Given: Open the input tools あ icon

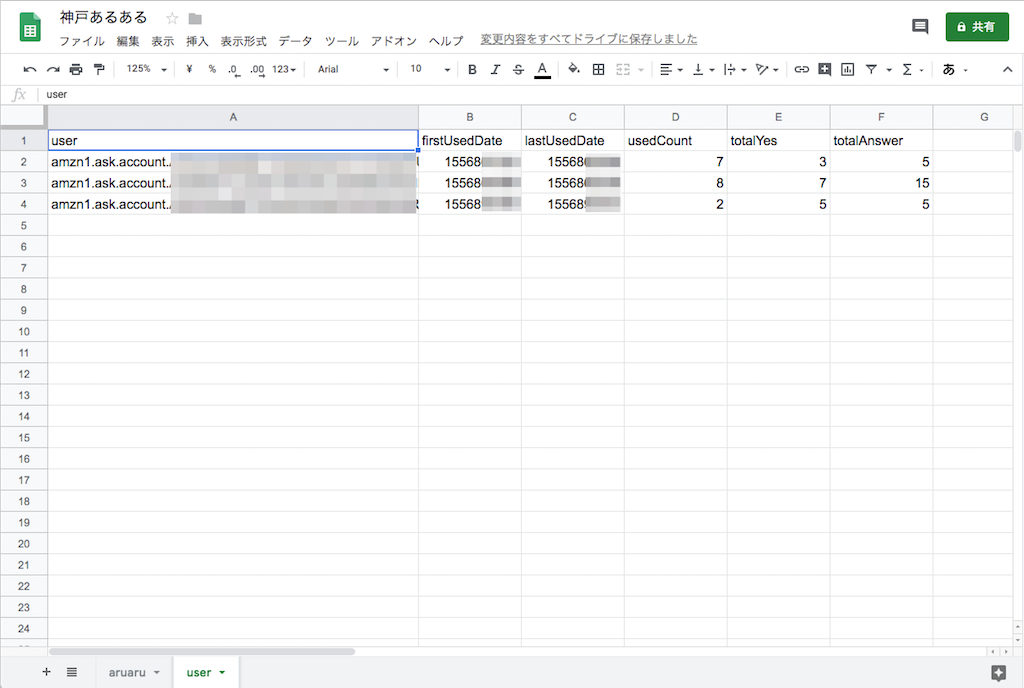Looking at the screenshot, I should tap(949, 69).
